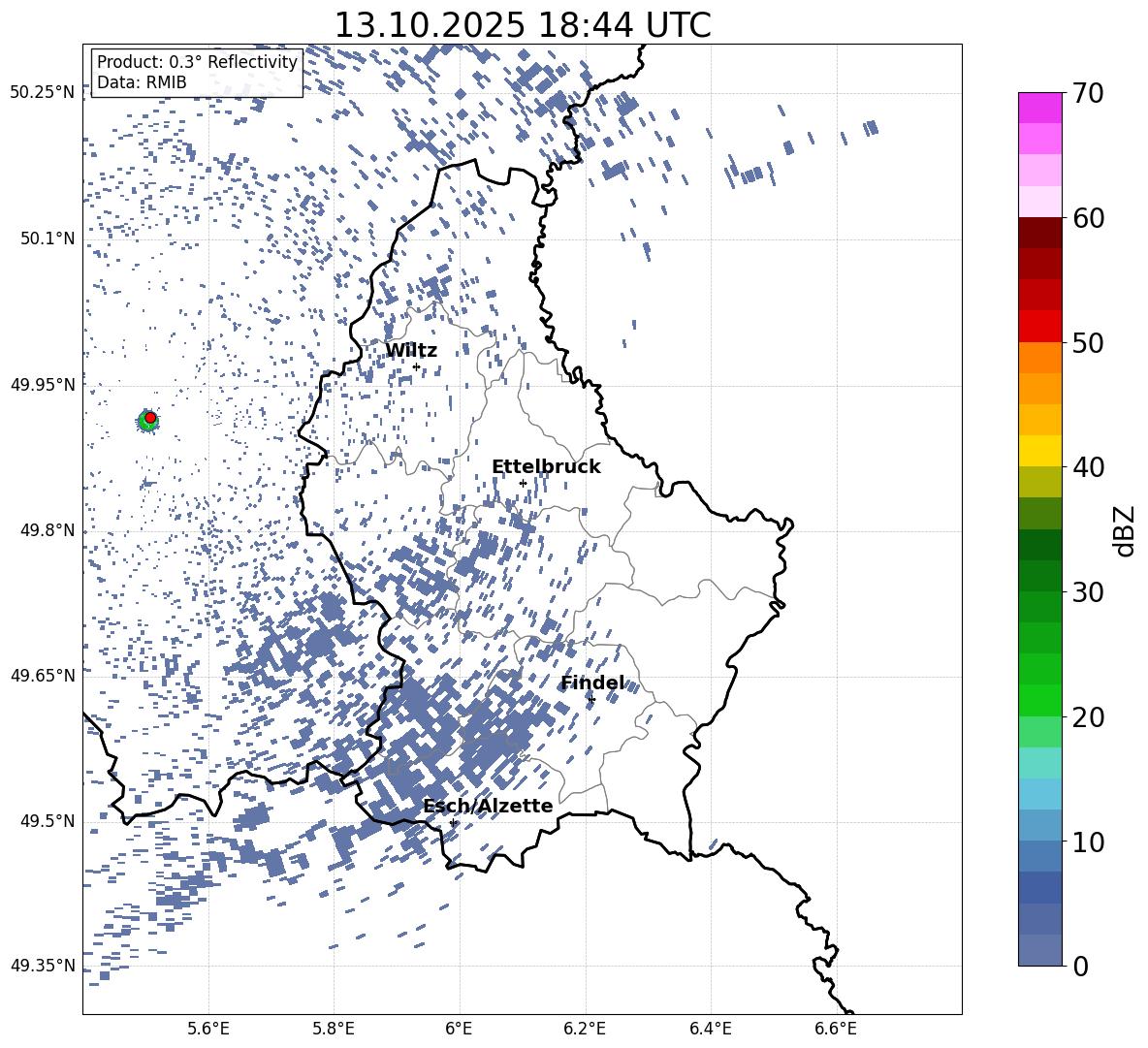This screenshot has width=1148, height=1048.
Task: Click the 49.5°N latitude label
Action: [48, 821]
